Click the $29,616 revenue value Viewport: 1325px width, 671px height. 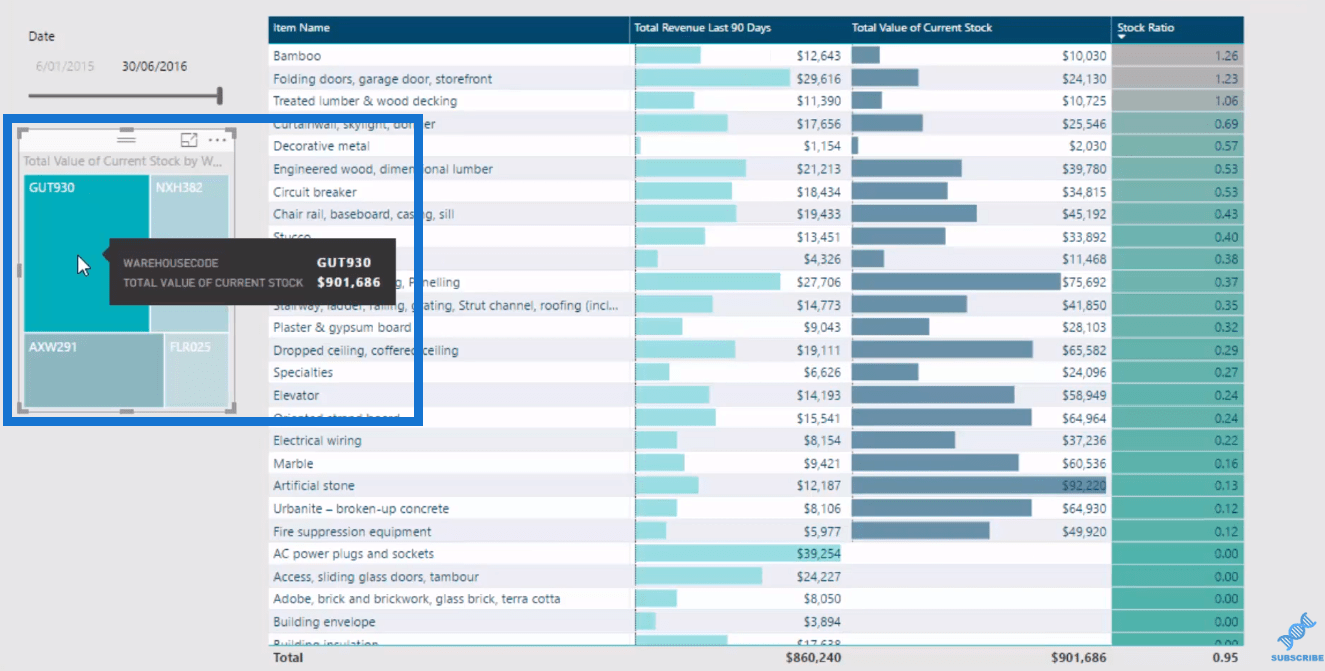coord(818,79)
